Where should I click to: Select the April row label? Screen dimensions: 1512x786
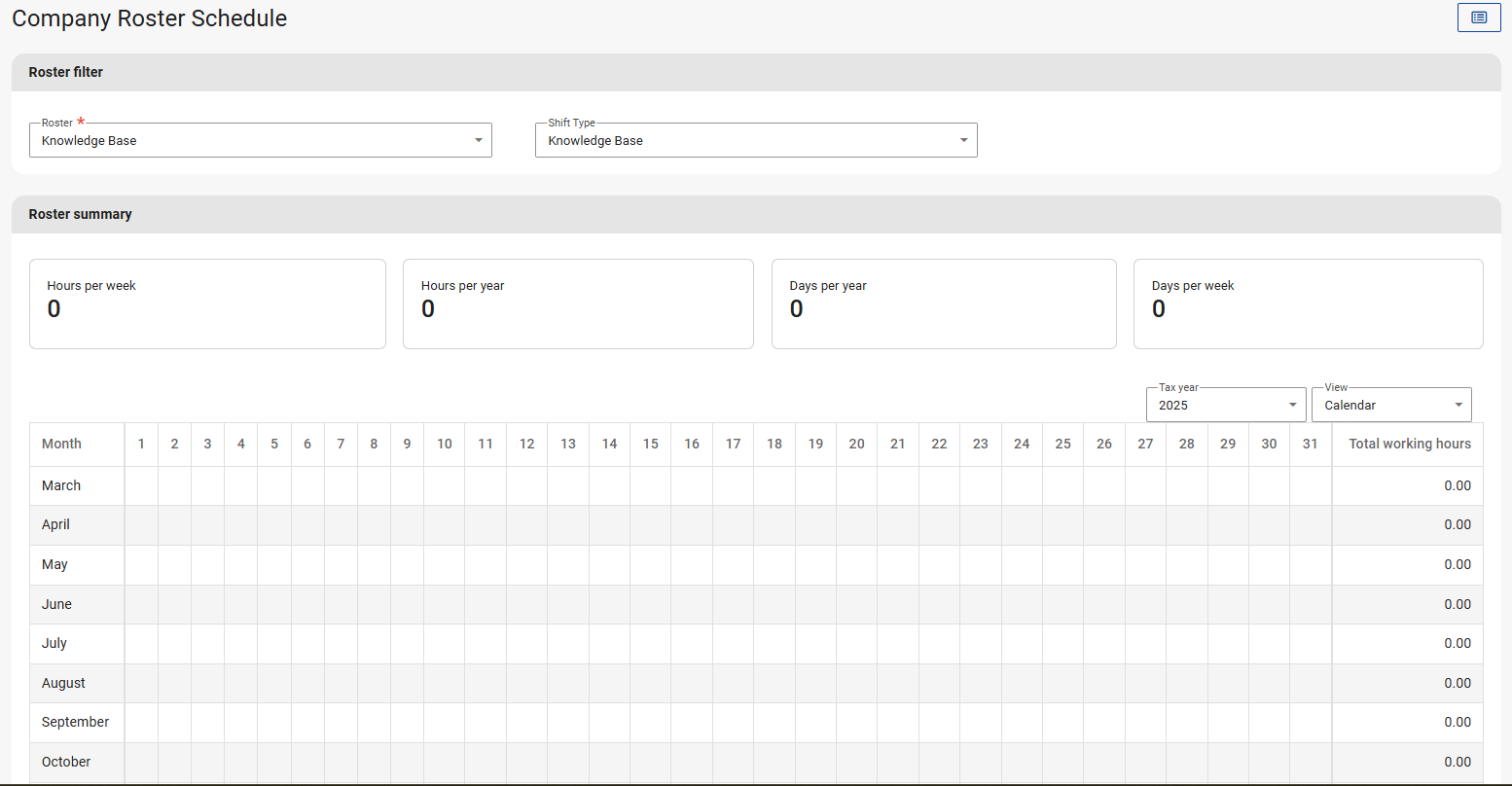click(56, 524)
